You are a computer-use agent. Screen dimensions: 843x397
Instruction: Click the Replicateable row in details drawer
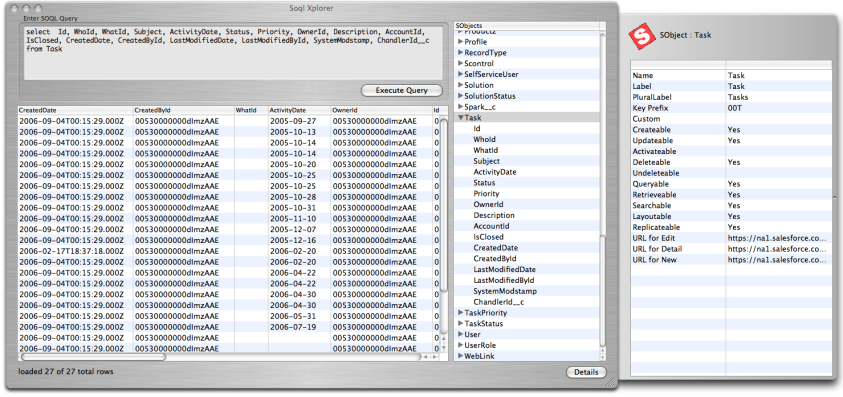[x=731, y=227]
